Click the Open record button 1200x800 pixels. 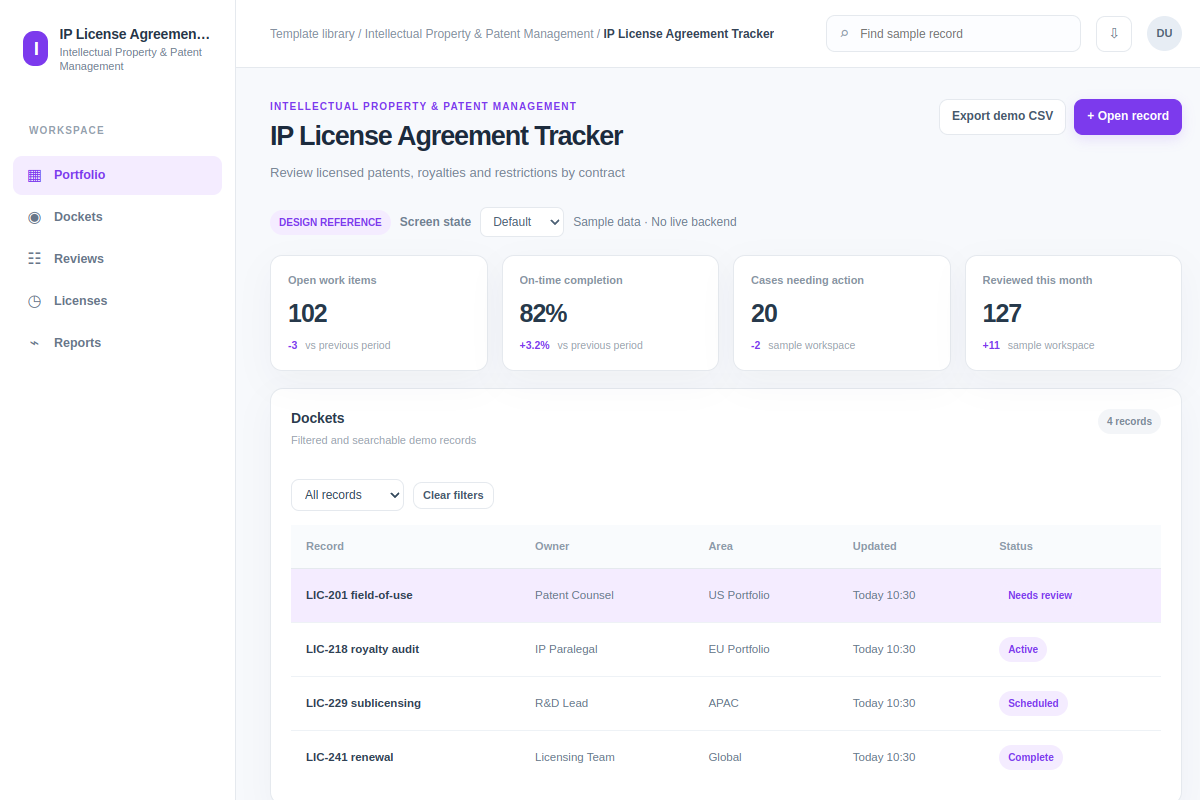[x=1128, y=116]
